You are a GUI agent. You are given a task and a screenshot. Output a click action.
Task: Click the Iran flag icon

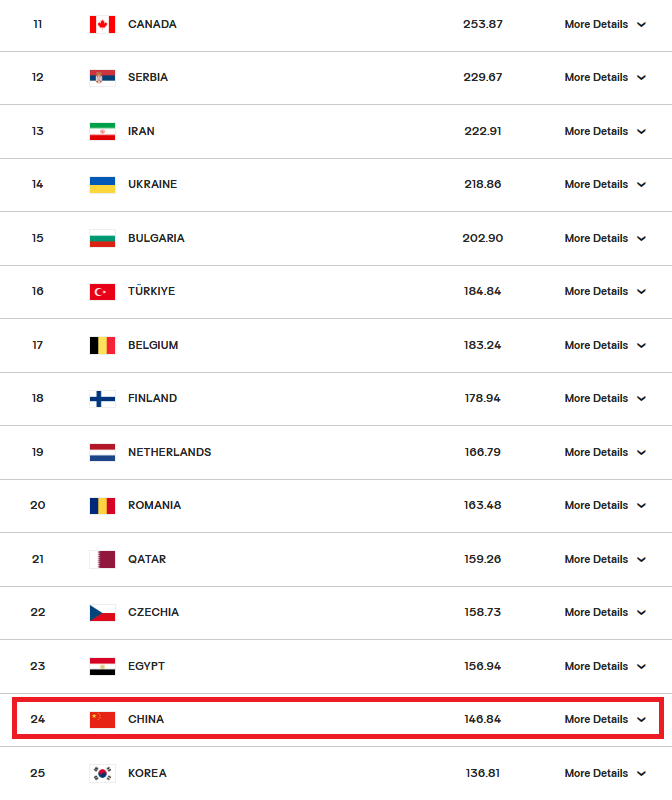(102, 131)
